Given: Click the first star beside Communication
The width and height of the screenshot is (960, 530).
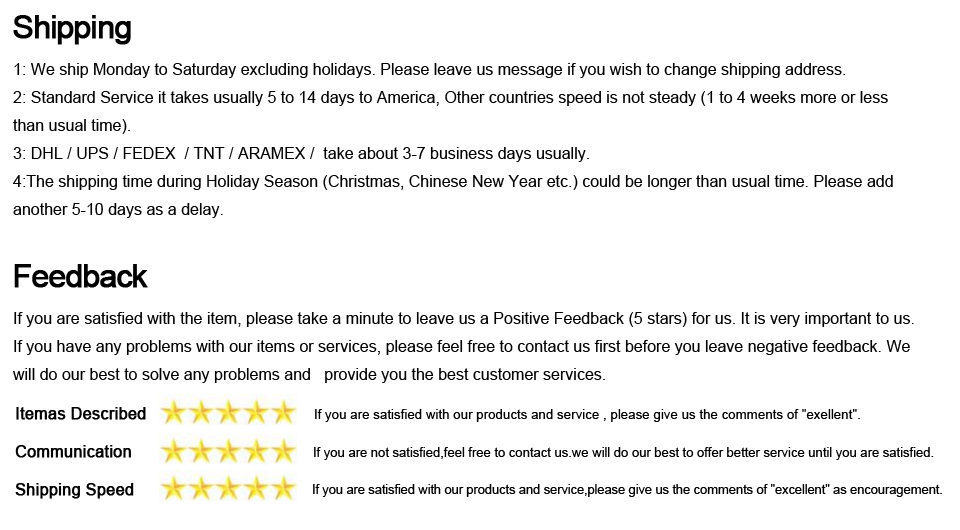Looking at the screenshot, I should [x=175, y=451].
